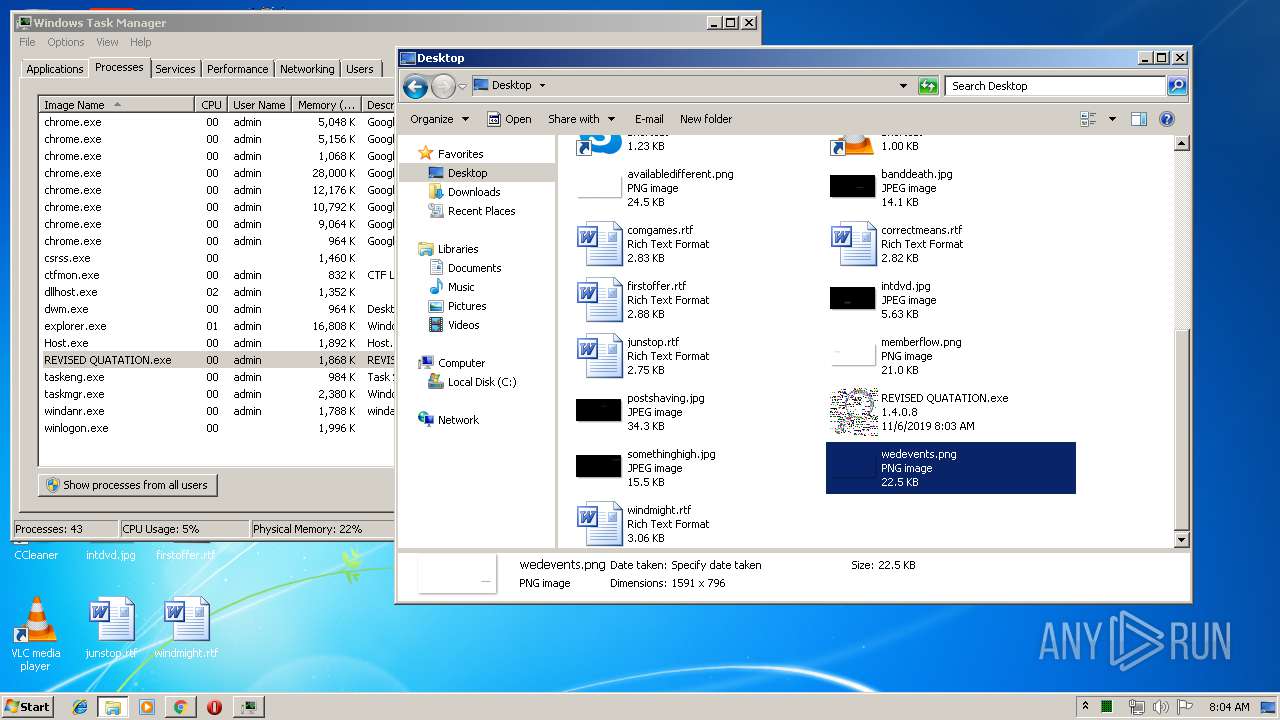Viewport: 1280px width, 720px height.
Task: Select the windmight.rtf icon in Explorer
Action: pos(600,524)
